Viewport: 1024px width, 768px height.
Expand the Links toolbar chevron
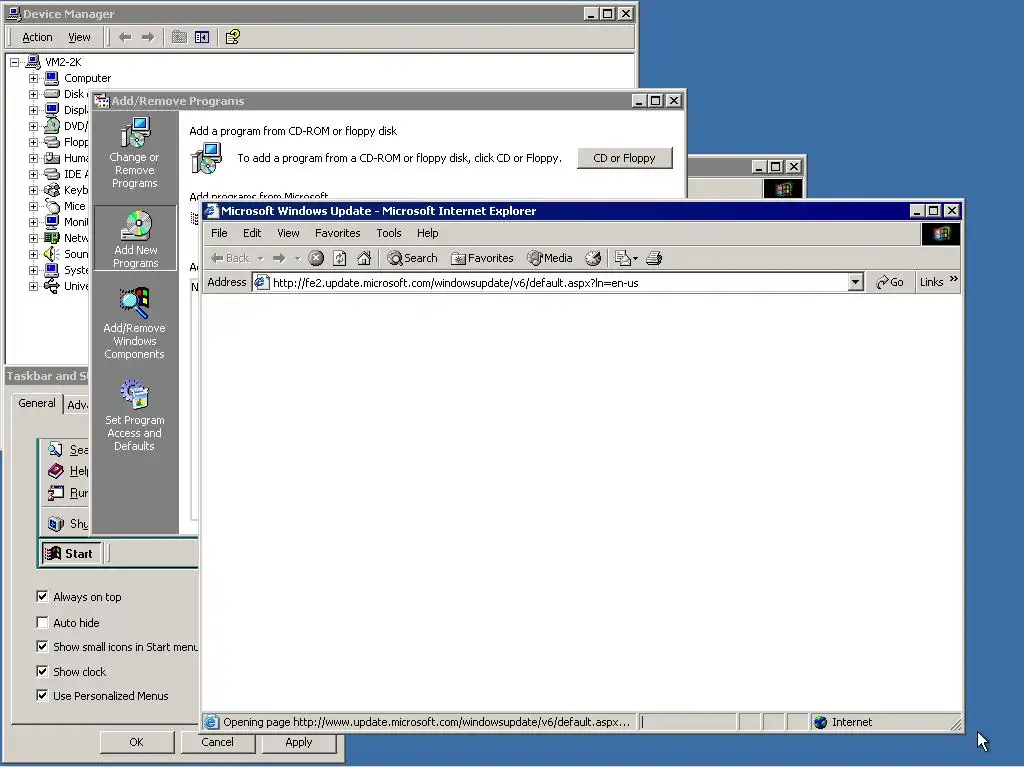(953, 279)
